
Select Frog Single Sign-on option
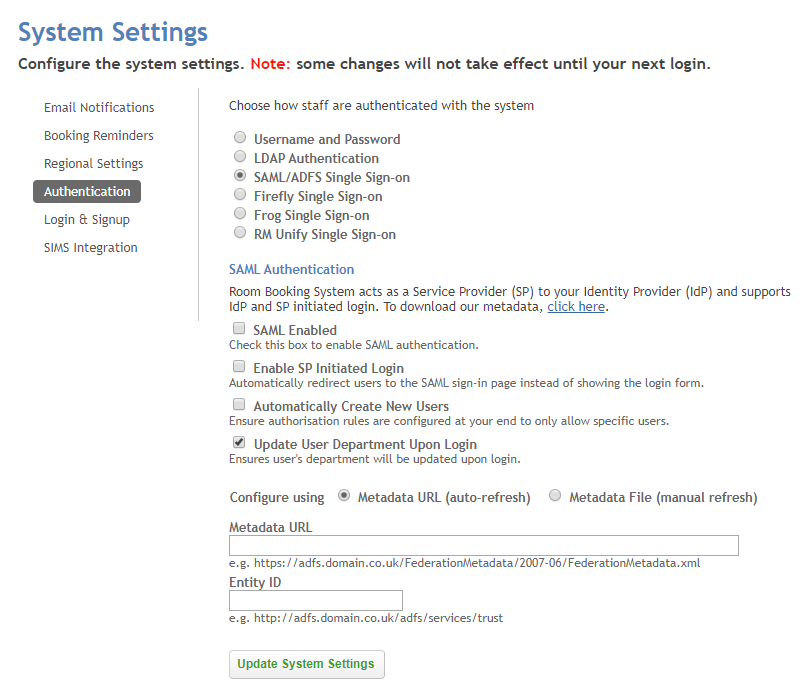click(x=240, y=215)
